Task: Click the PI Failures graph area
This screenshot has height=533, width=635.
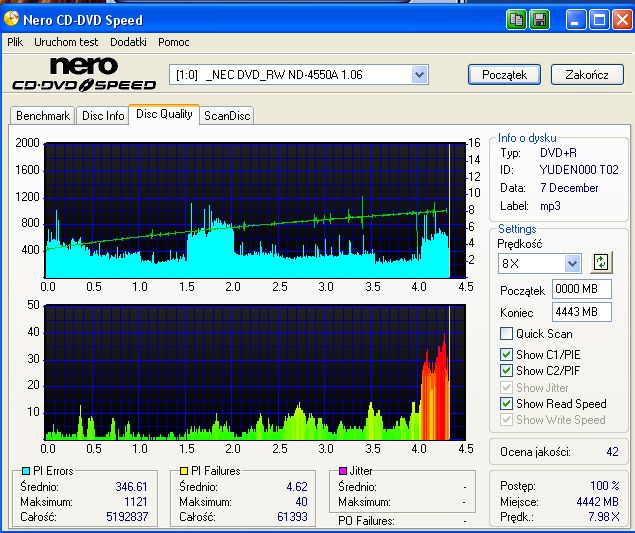Action: [x=255, y=372]
